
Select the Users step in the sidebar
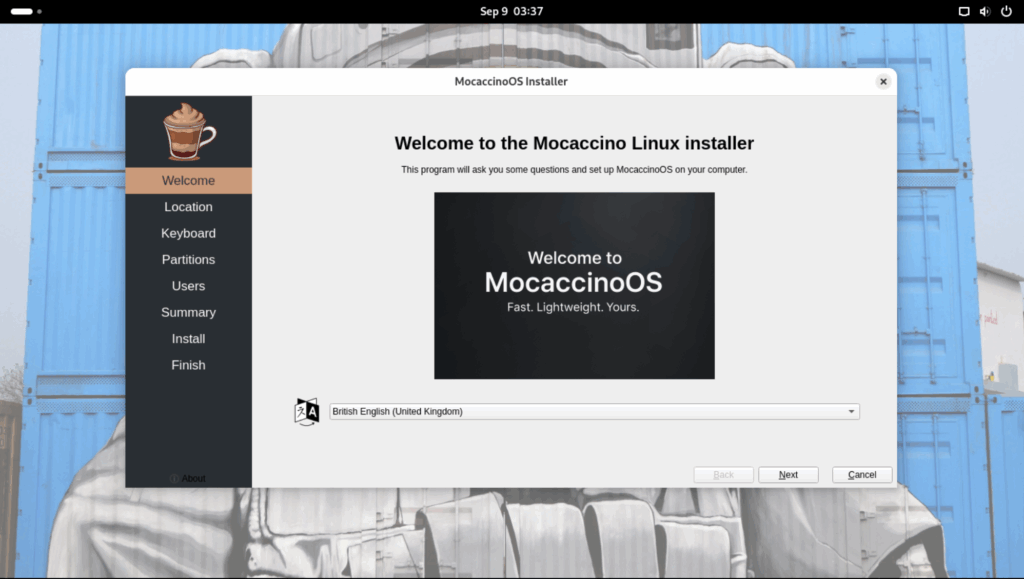[188, 286]
